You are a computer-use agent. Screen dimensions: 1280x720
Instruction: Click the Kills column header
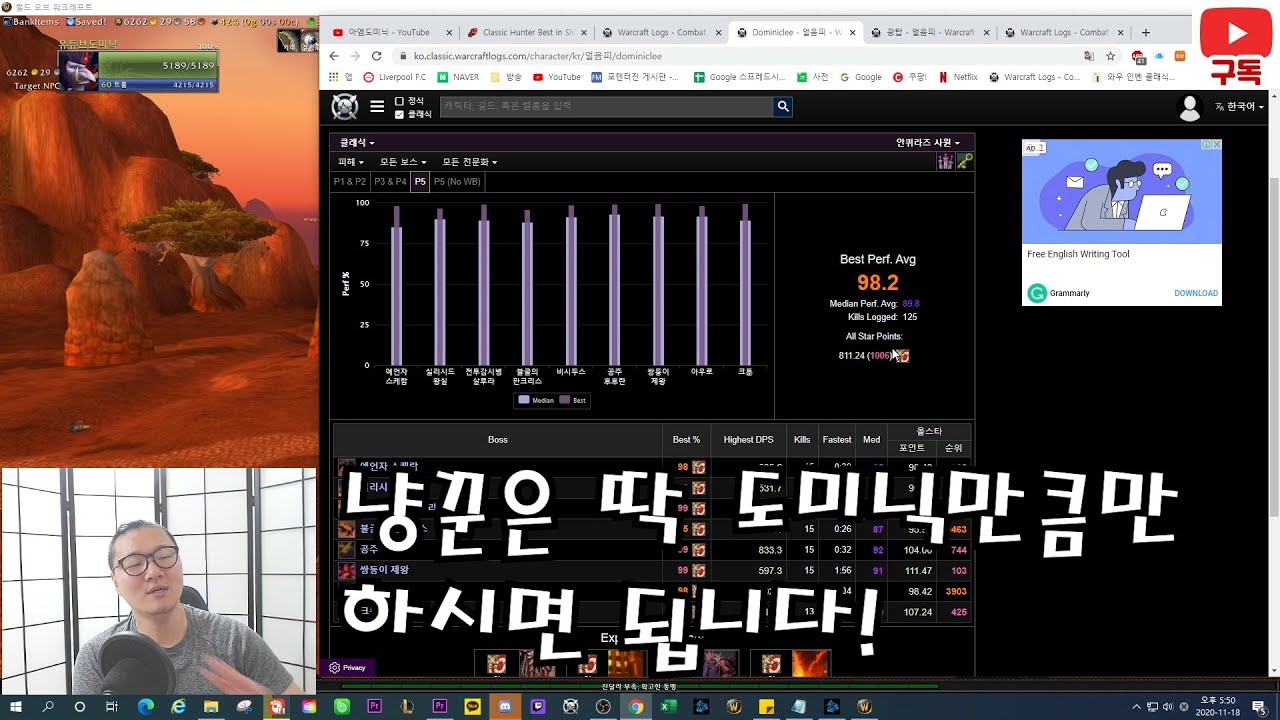coord(802,440)
